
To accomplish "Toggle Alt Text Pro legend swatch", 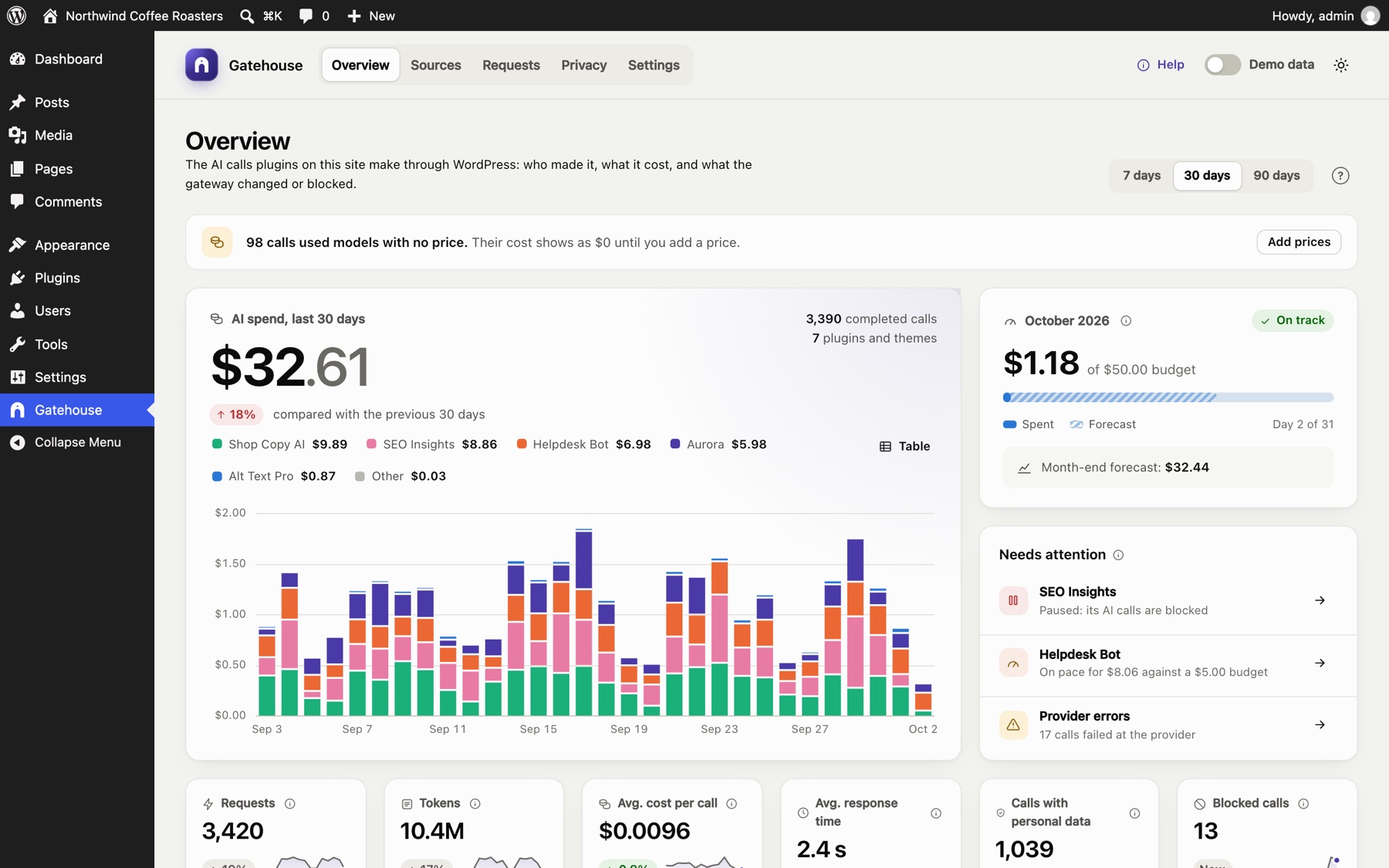I will [217, 476].
